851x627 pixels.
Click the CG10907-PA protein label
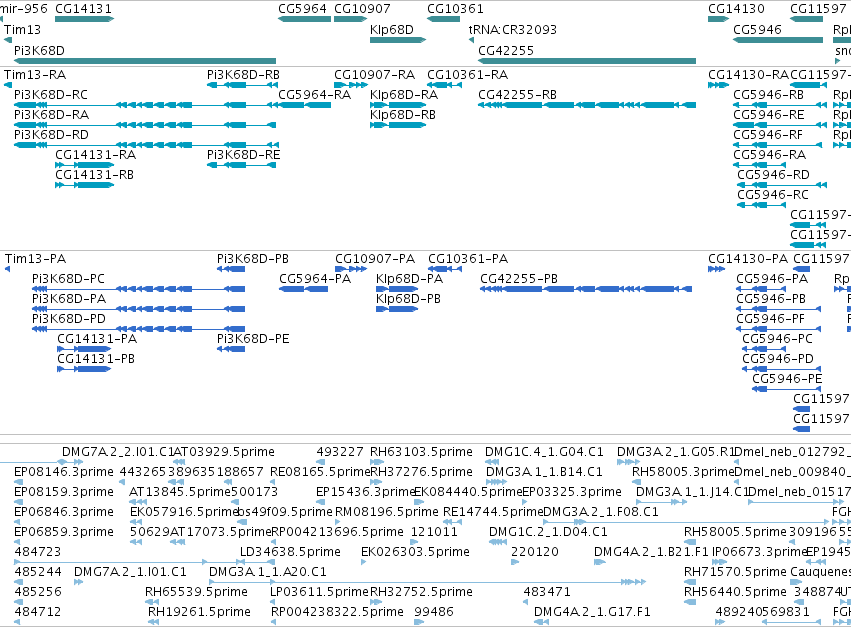coord(375,259)
